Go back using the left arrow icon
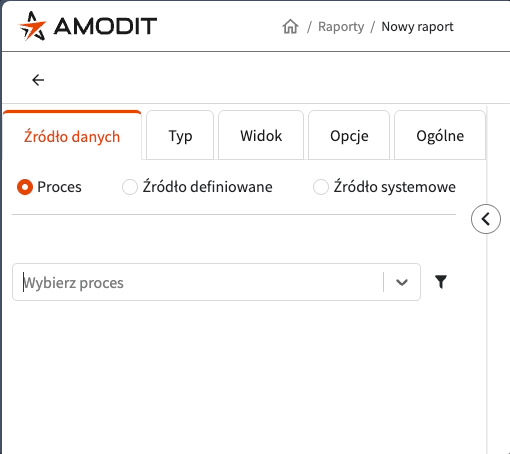Screen dimensions: 510x454 pyautogui.click(x=38, y=80)
